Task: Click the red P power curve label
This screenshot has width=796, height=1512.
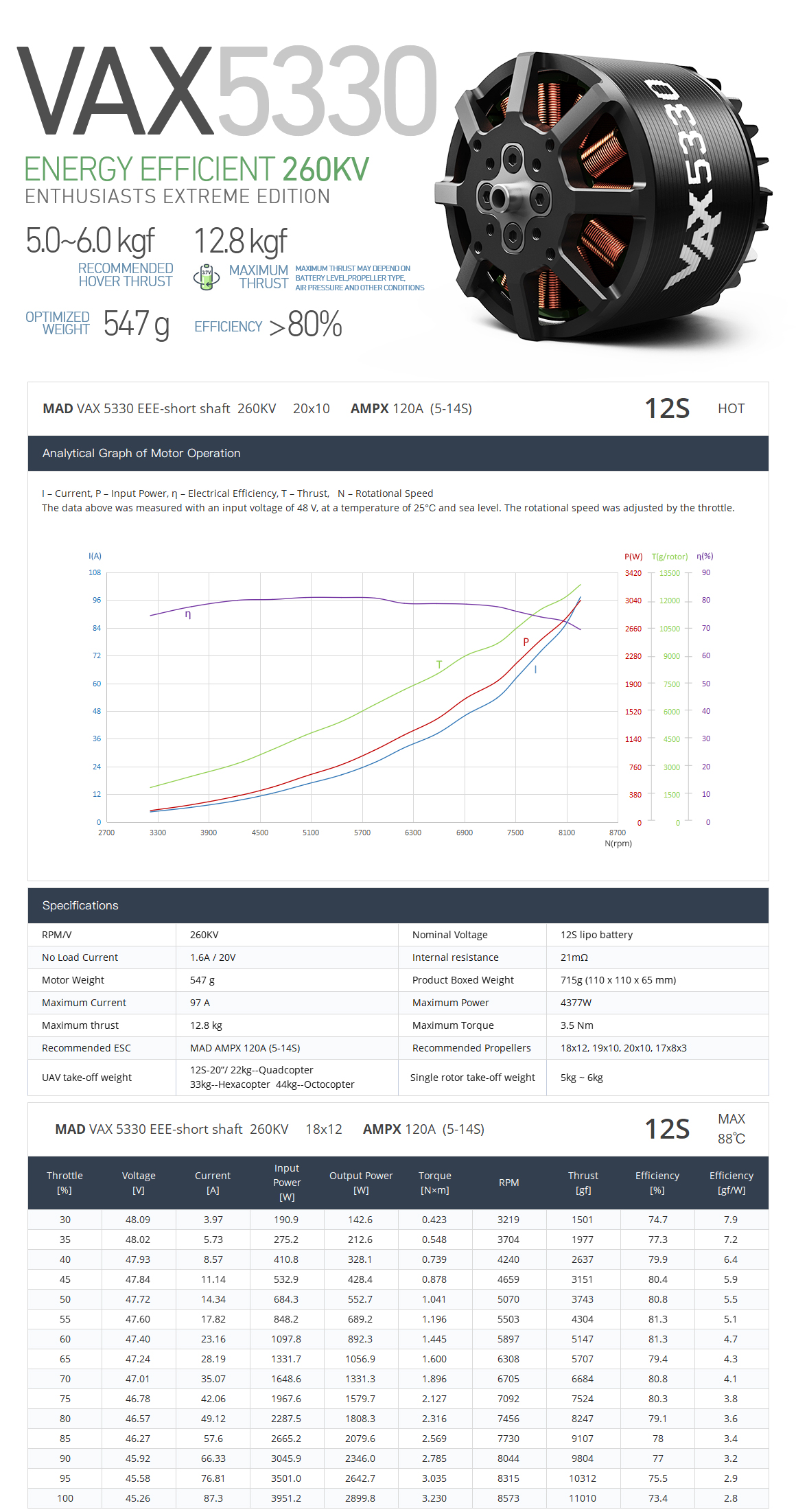Action: pyautogui.click(x=526, y=642)
